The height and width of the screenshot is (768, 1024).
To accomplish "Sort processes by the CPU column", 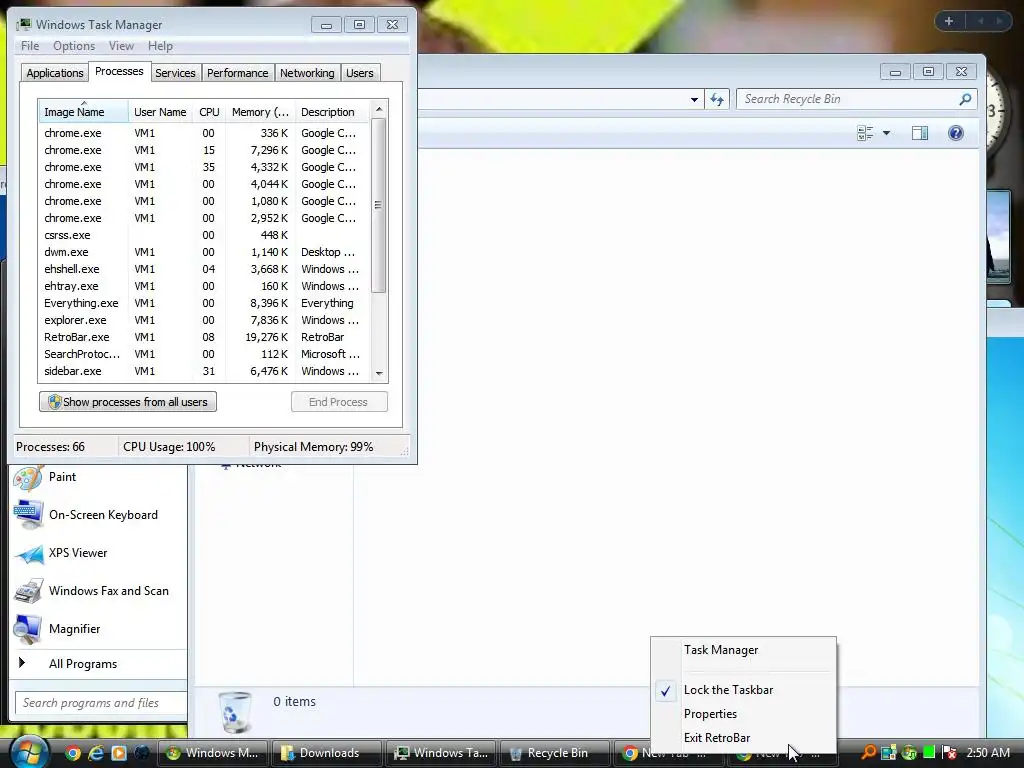I will coord(209,112).
